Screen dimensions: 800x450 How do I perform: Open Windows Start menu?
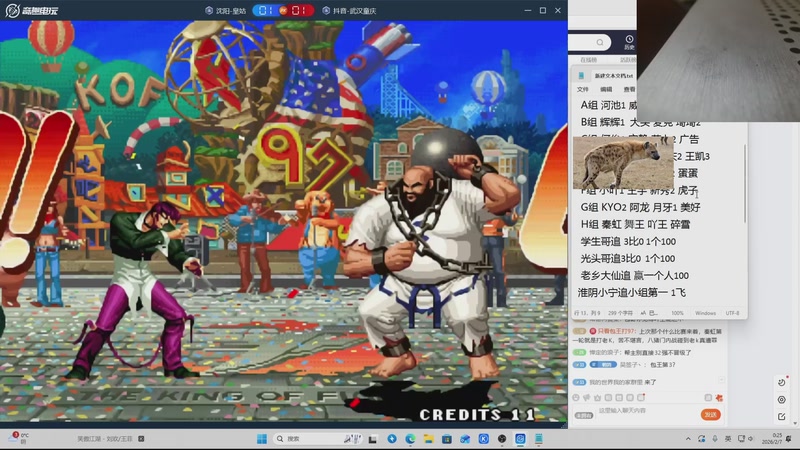[x=262, y=439]
